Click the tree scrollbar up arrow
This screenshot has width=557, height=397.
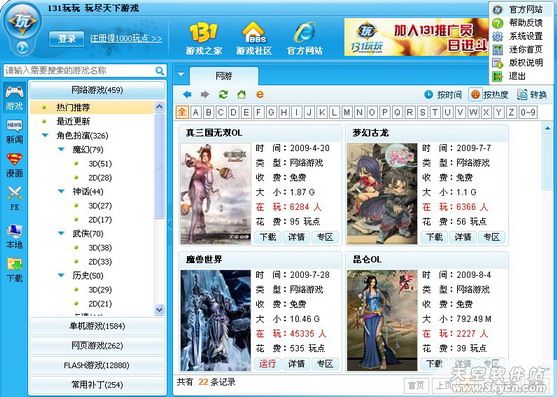pyautogui.click(x=159, y=107)
